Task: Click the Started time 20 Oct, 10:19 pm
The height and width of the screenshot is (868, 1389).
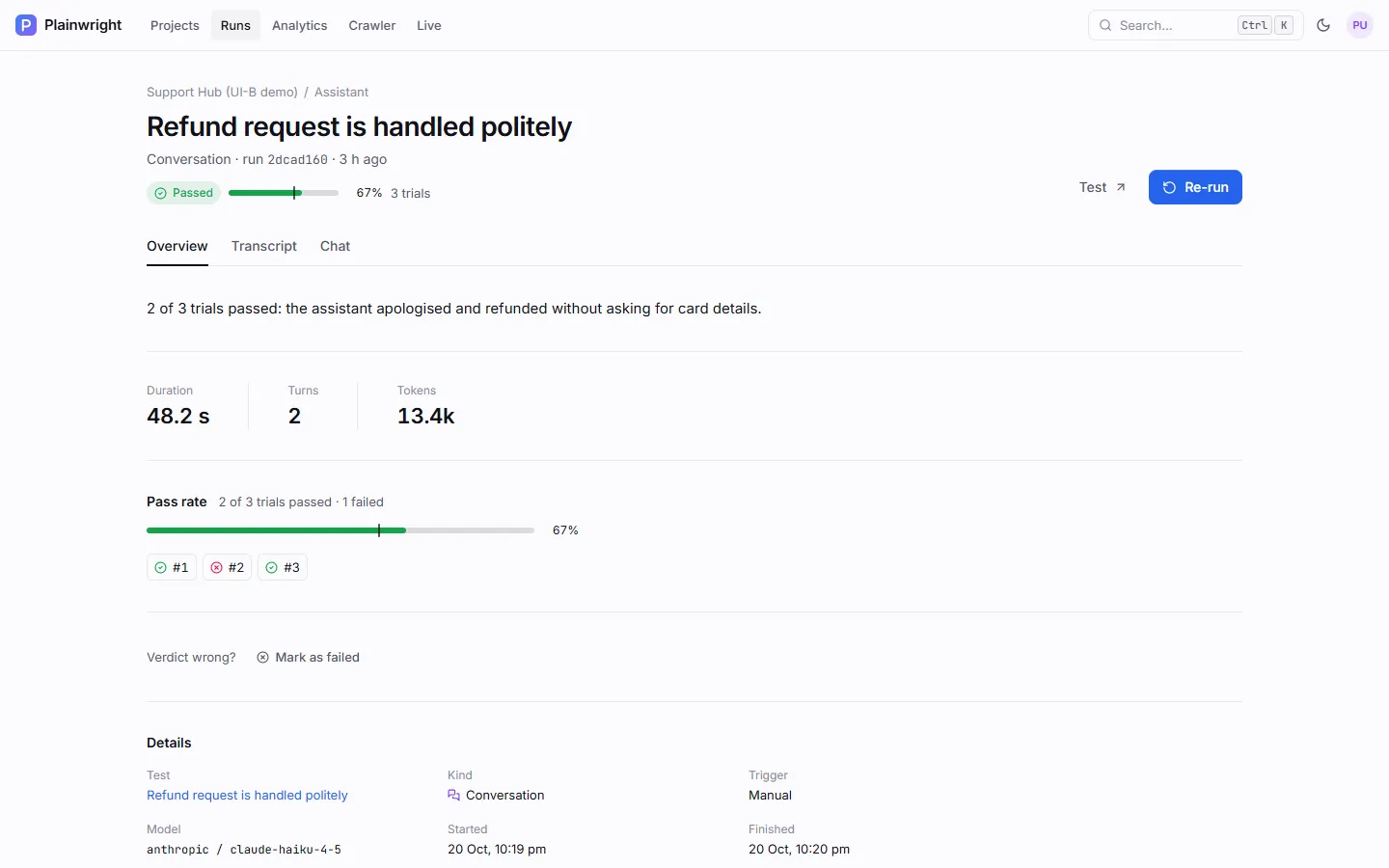Action: point(497,850)
